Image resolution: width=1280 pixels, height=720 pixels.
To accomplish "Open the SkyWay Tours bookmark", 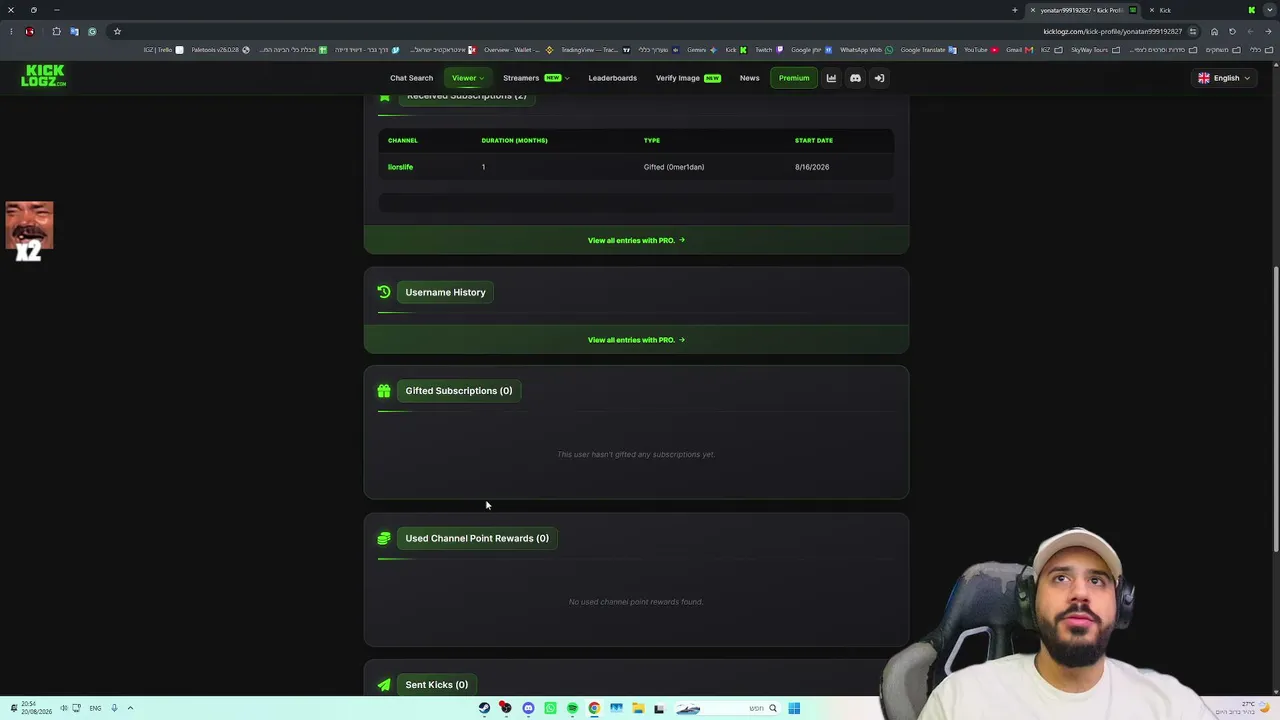I will [1096, 50].
